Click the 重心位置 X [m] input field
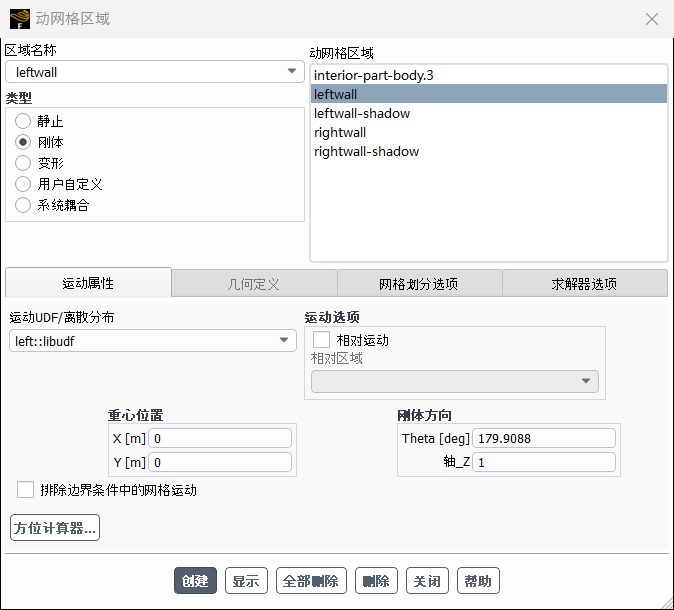 pos(220,438)
